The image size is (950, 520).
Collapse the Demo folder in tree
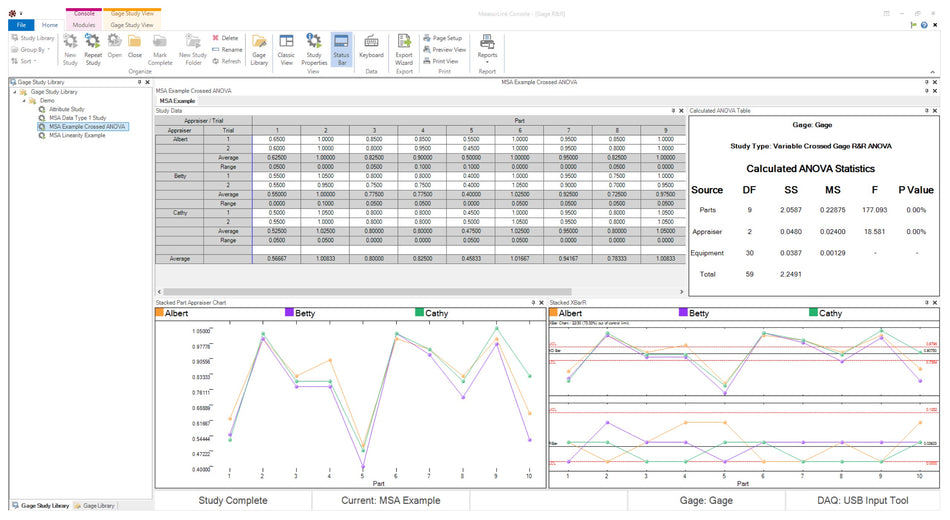25,100
